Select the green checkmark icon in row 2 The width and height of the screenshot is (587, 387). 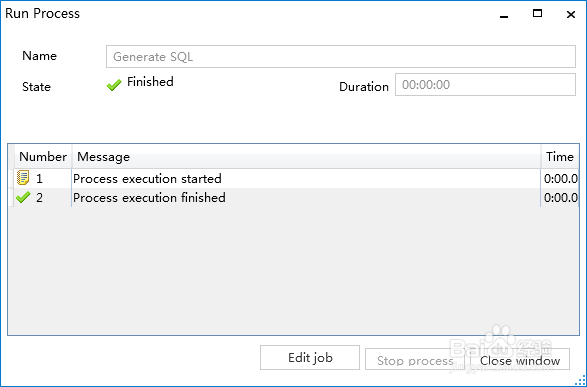click(x=23, y=197)
